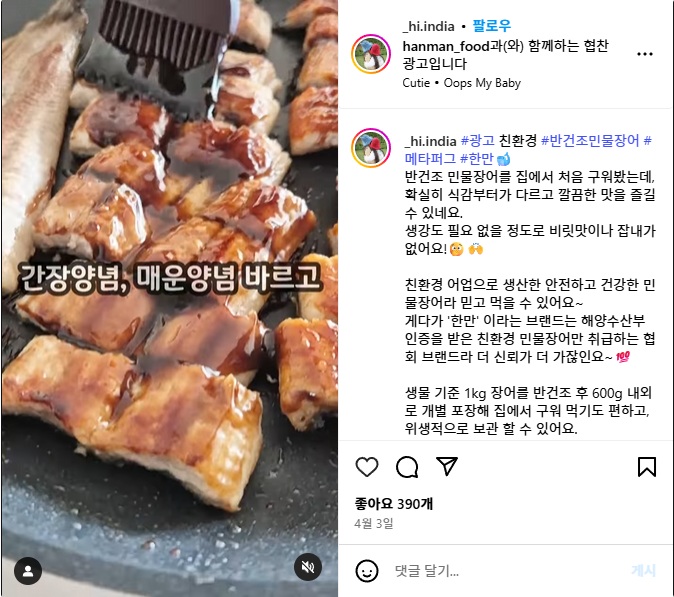Click the comment input field
The width and height of the screenshot is (674, 597).
[x=507, y=571]
